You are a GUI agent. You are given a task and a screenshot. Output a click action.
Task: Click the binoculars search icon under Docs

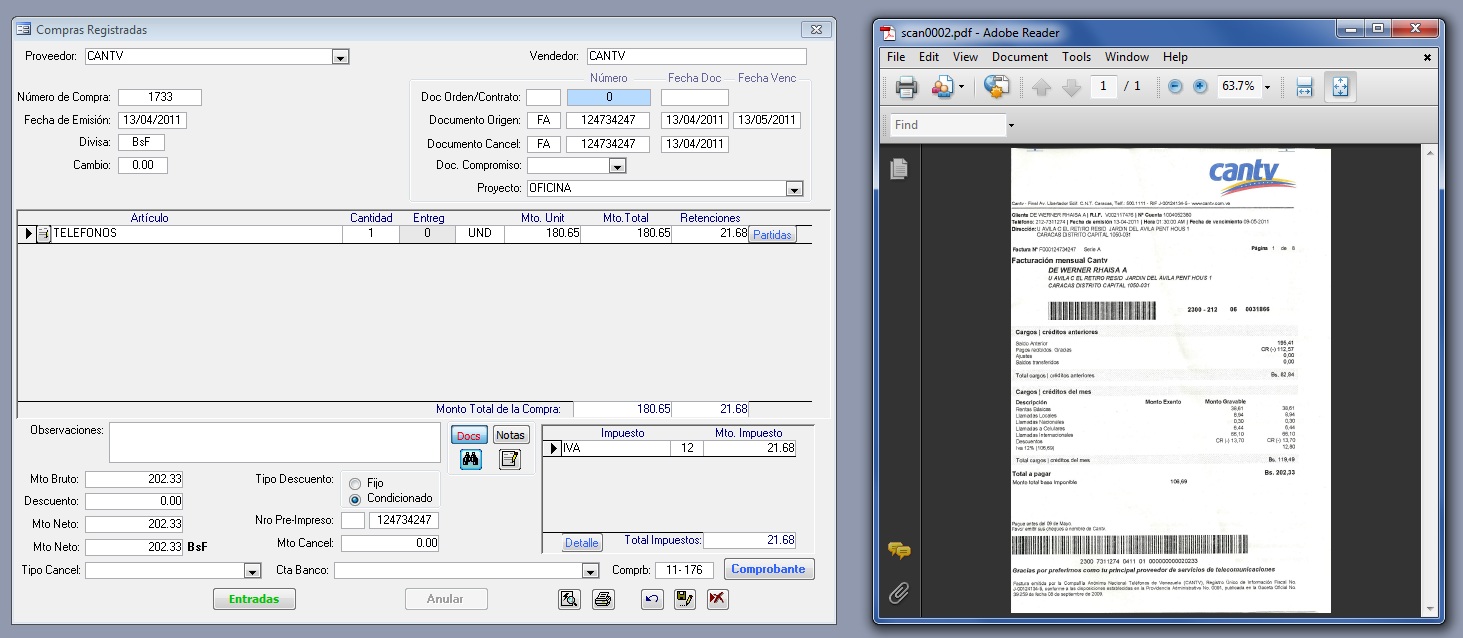tap(470, 460)
